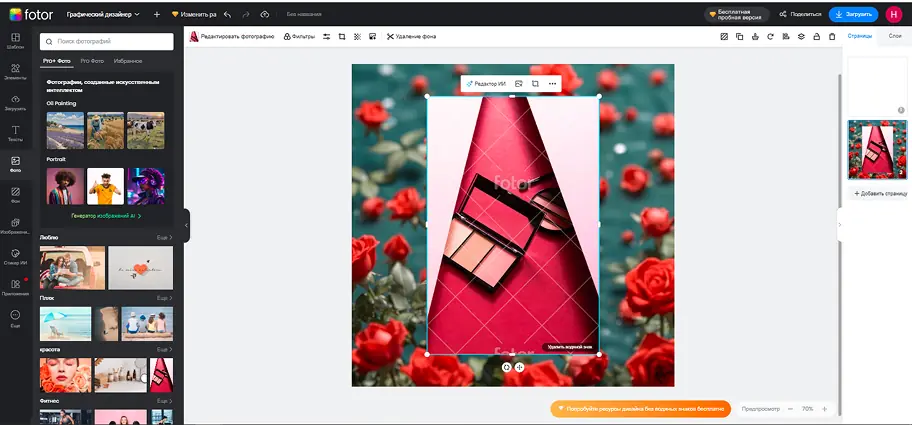Image resolution: width=912 pixels, height=425 pixels.
Task: Click Удаление фона background removal
Action: (x=411, y=37)
